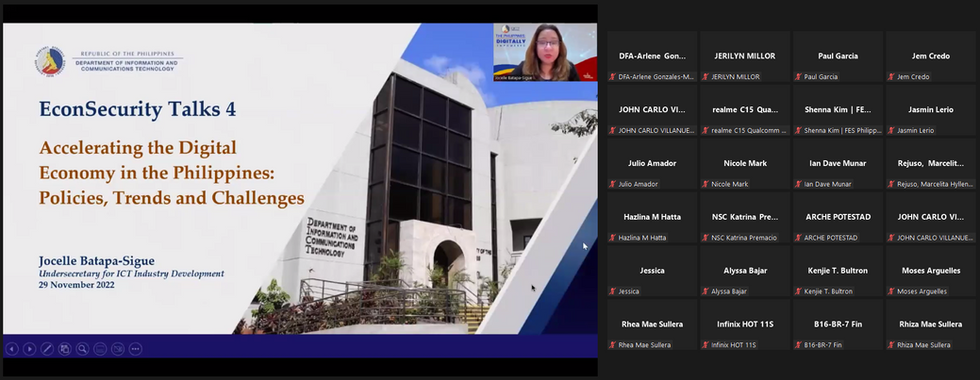Screen dimensions: 980x380
Task: Advance to next slide with forward arrow
Action: click(x=29, y=349)
